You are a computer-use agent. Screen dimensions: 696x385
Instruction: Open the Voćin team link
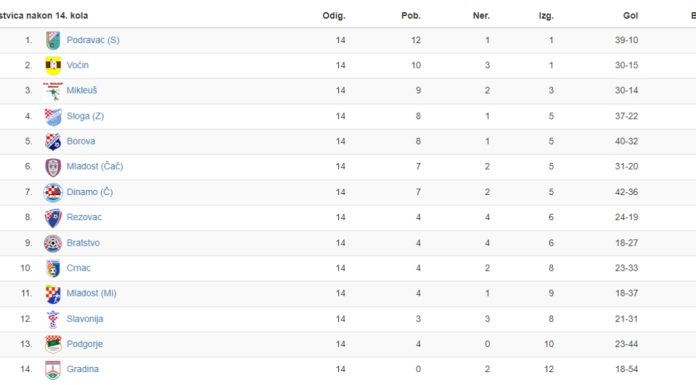[x=78, y=65]
